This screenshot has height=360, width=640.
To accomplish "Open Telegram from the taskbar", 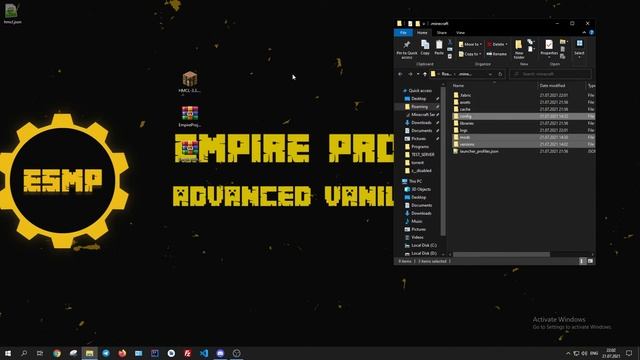I will 106,353.
